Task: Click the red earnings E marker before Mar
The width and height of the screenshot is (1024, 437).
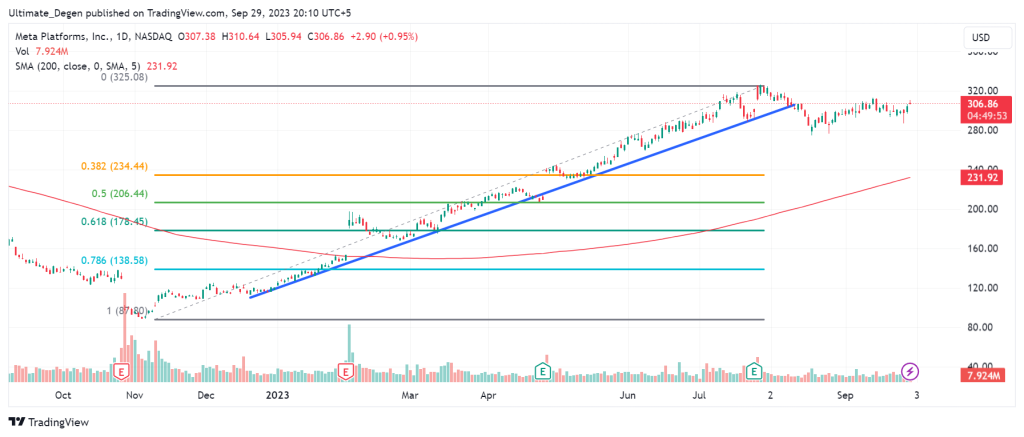Action: point(345,372)
